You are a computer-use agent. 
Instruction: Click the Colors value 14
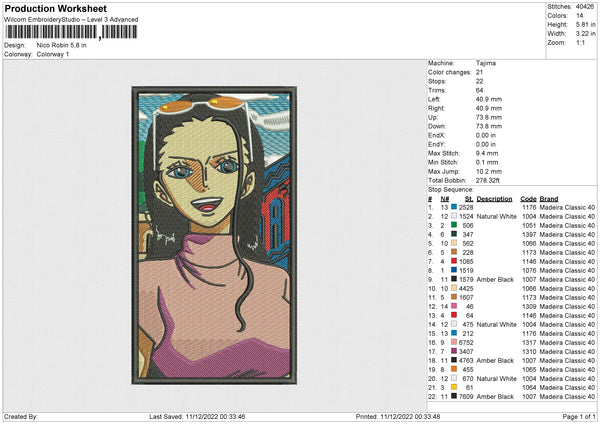click(x=579, y=16)
